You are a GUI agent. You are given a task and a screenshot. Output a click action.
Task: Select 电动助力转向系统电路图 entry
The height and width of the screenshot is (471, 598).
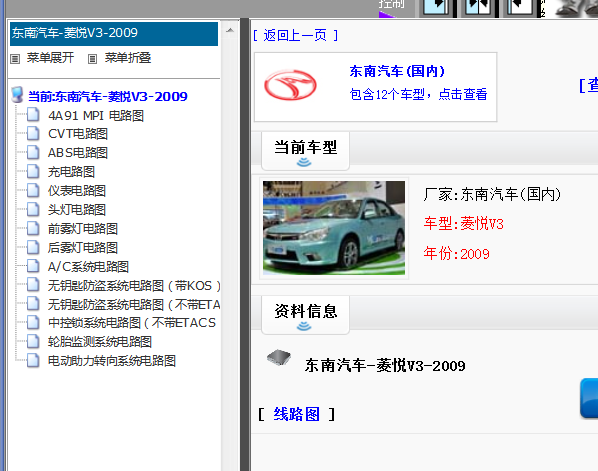(x=112, y=360)
